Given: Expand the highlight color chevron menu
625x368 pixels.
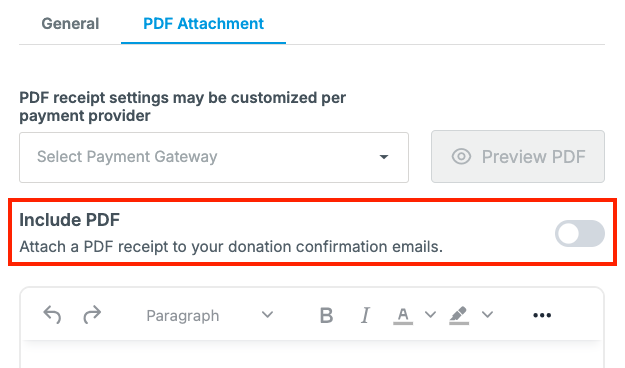Looking at the screenshot, I should (x=487, y=315).
